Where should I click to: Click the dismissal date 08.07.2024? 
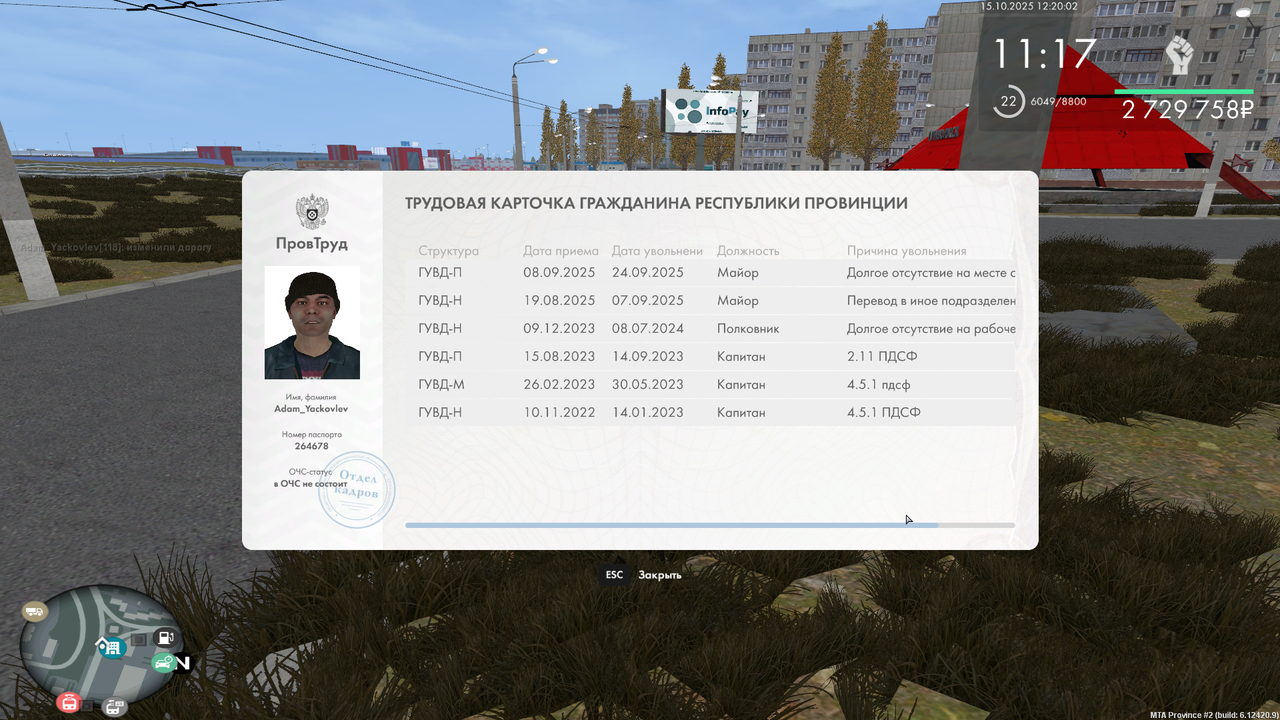coord(648,328)
